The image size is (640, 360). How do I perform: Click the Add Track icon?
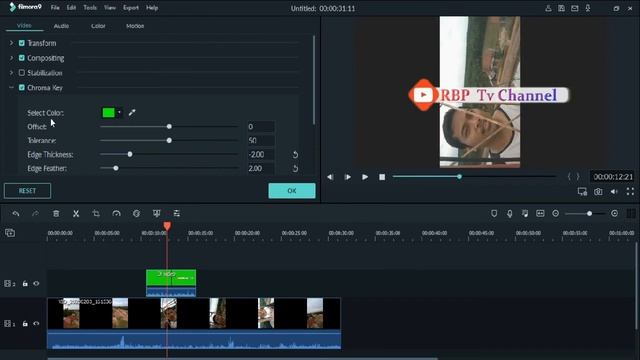[10, 233]
